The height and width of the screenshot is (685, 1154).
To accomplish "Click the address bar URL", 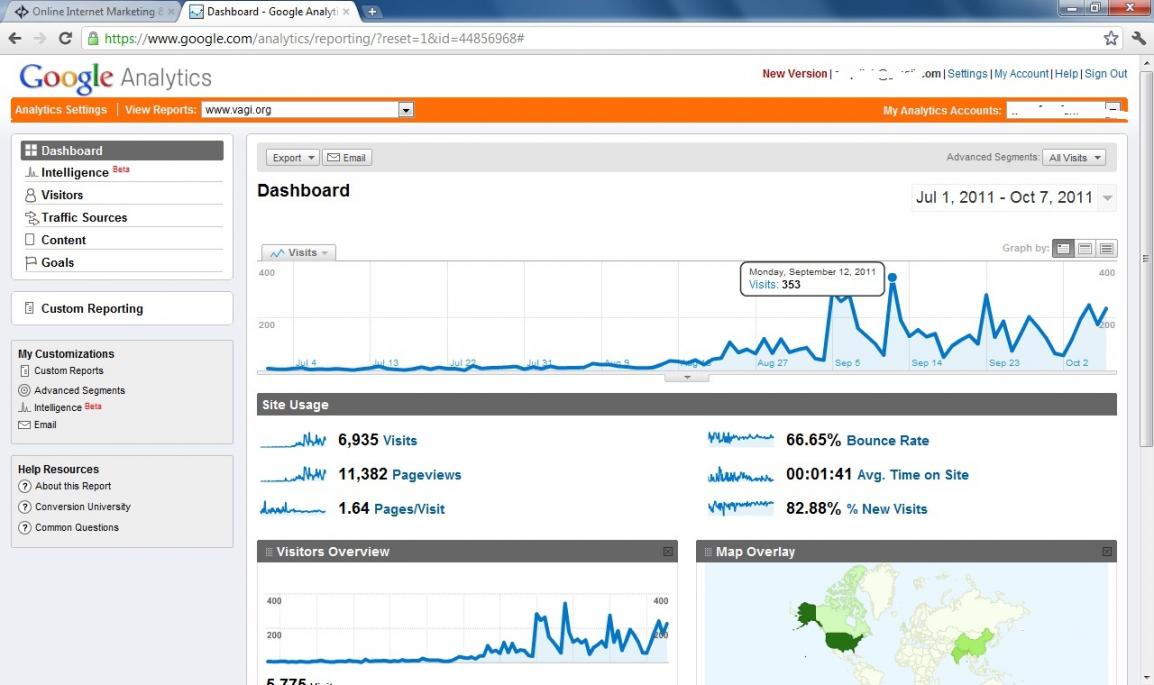I will point(314,38).
